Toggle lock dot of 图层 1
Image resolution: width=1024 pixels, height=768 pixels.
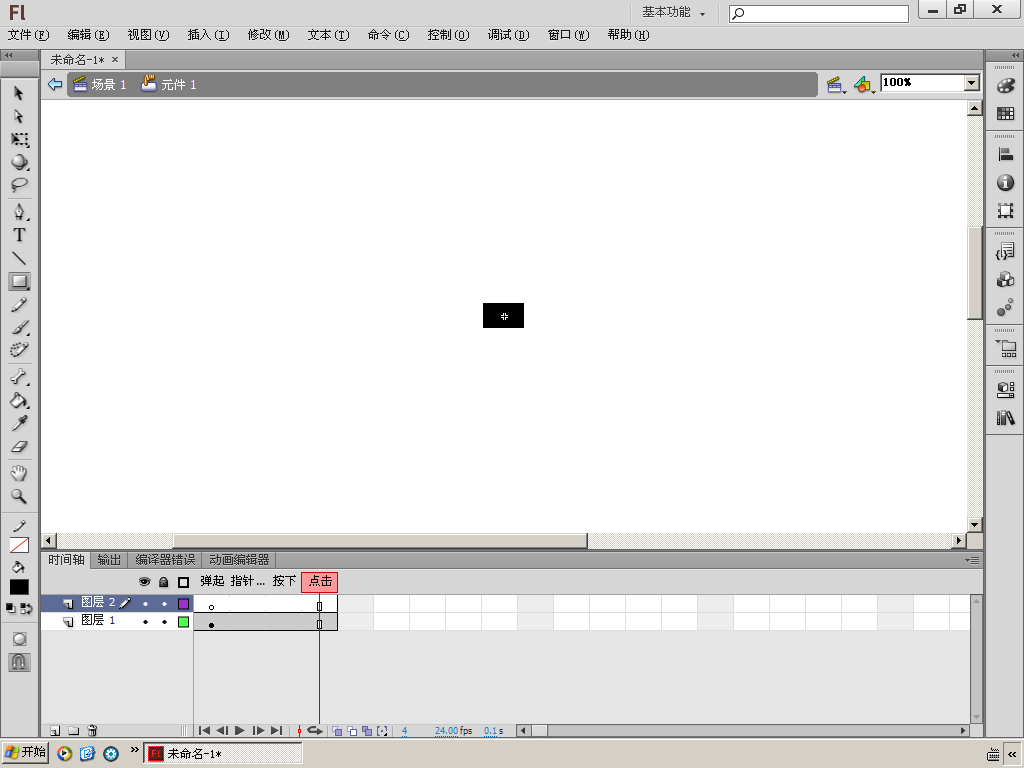164,622
